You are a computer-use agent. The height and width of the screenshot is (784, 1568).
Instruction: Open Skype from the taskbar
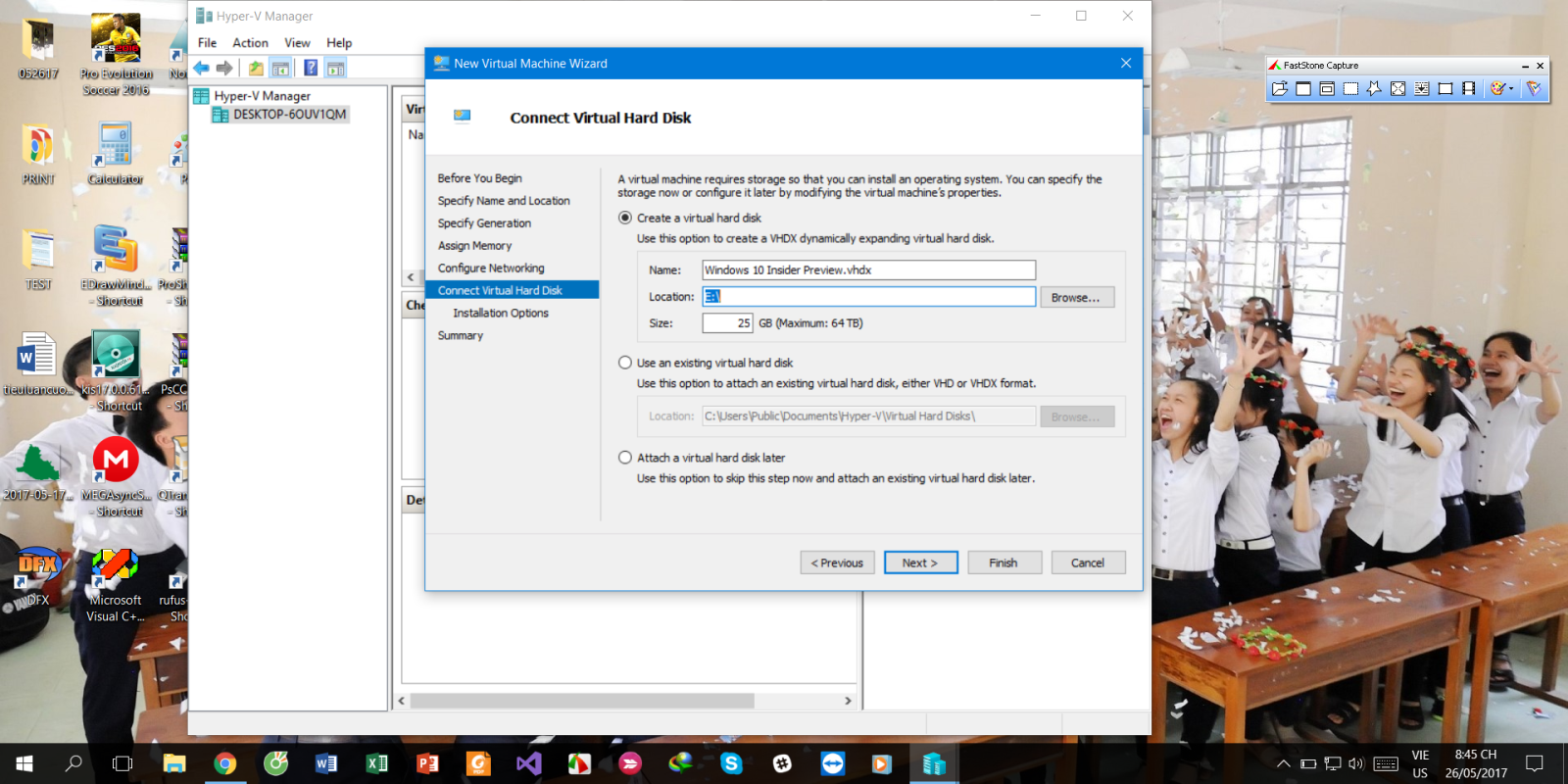click(x=731, y=763)
